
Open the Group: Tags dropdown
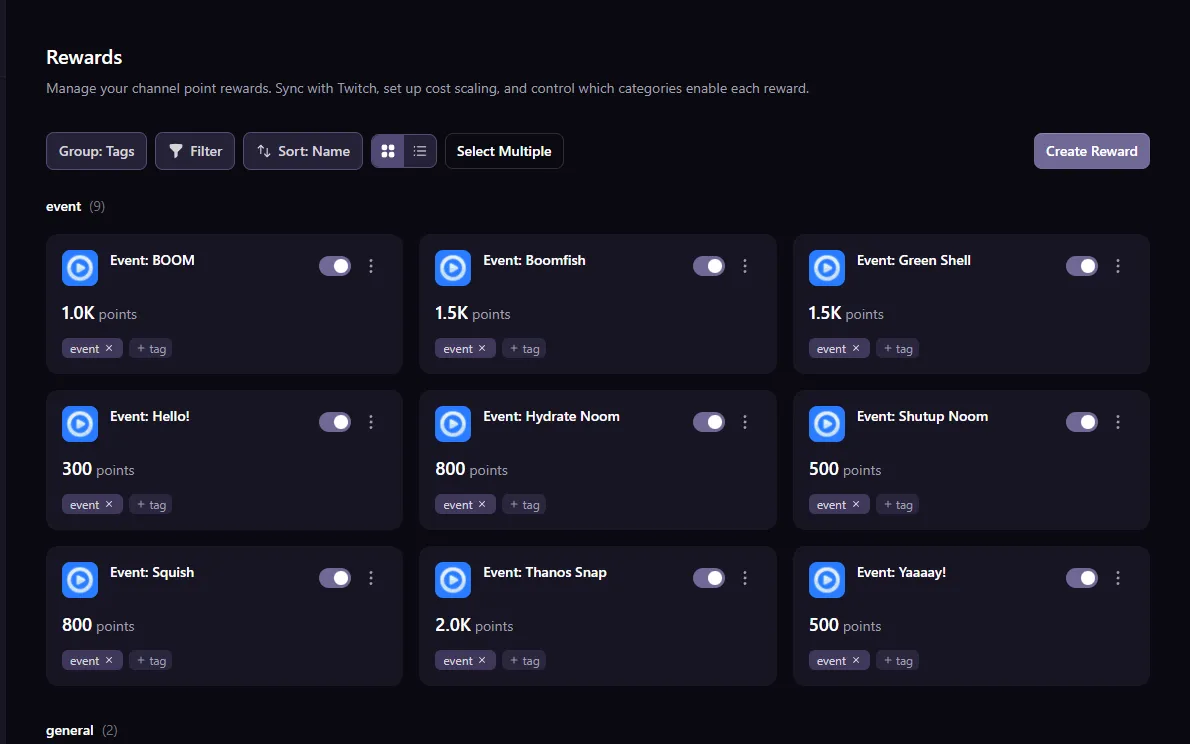[x=96, y=150]
